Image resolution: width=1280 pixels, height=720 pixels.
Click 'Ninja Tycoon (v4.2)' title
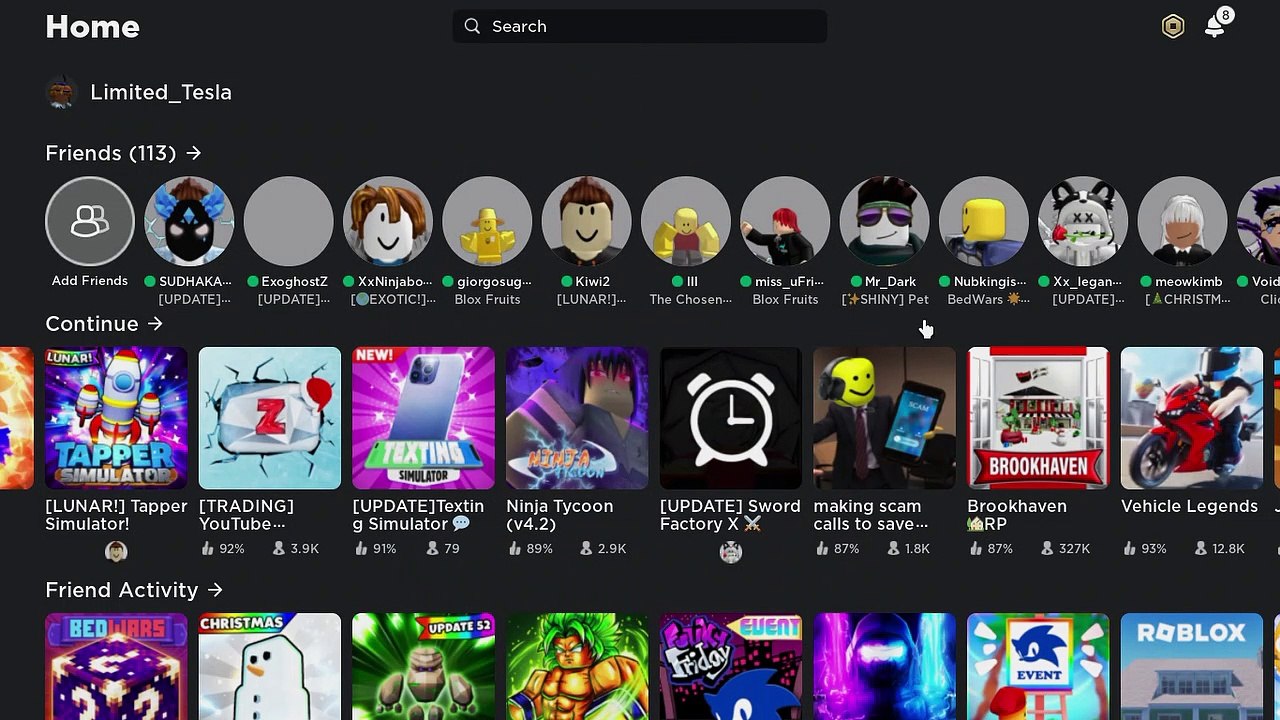click(560, 515)
